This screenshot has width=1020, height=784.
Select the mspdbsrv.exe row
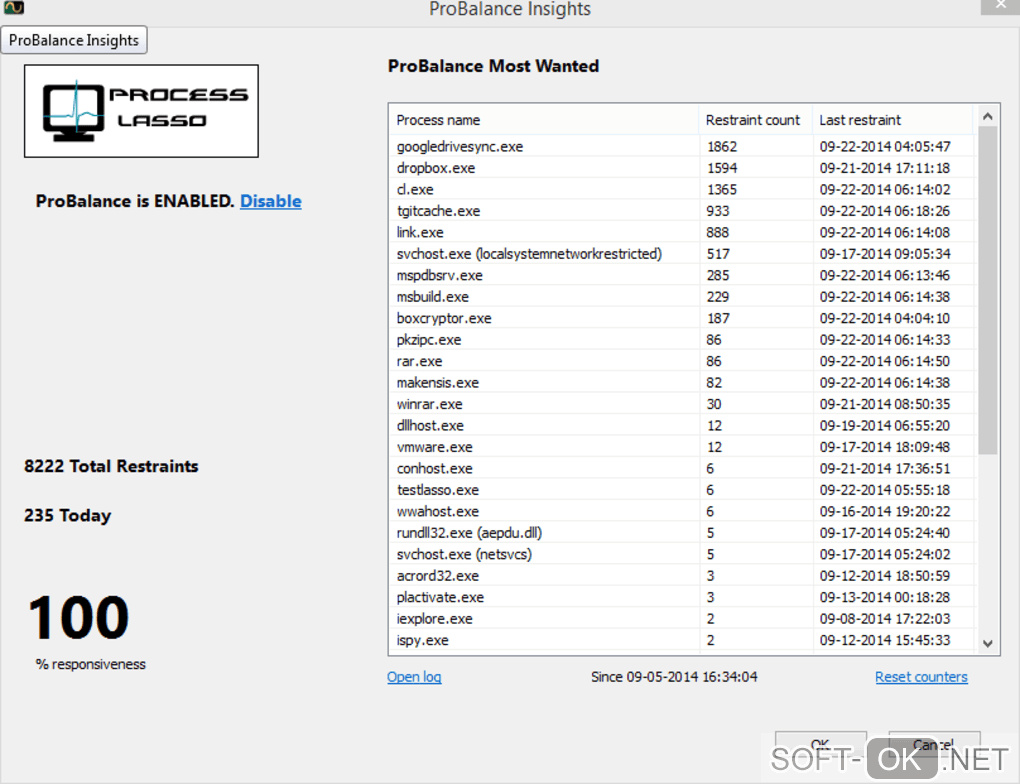[x=682, y=275]
